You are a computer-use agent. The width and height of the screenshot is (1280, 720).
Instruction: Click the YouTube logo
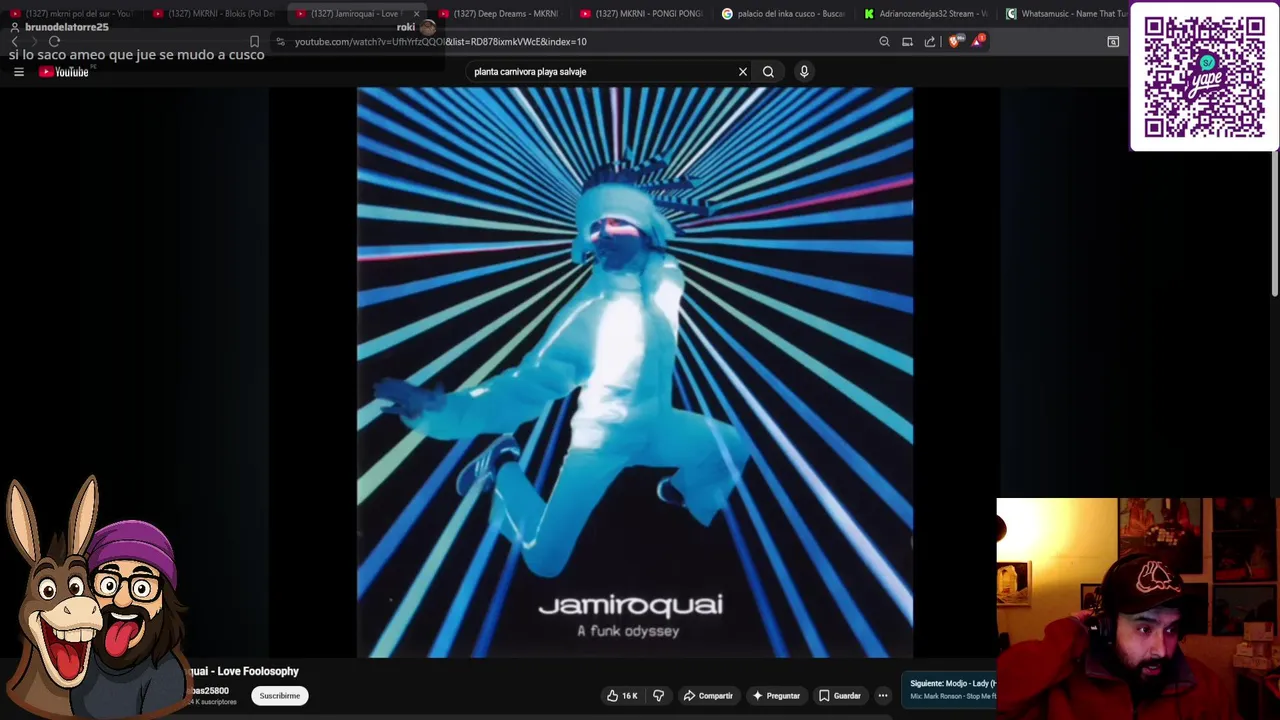click(64, 72)
